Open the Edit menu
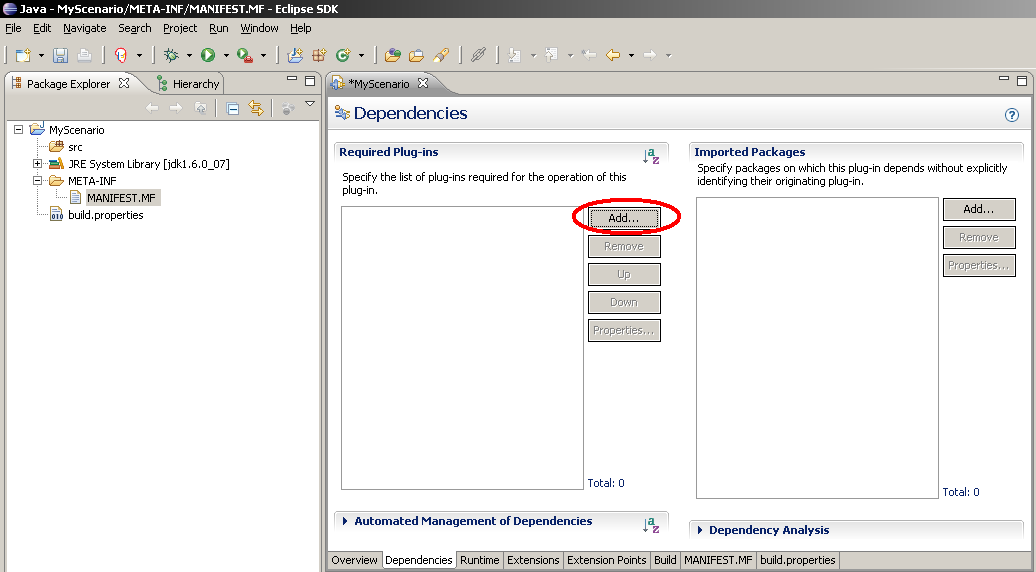 pyautogui.click(x=42, y=28)
